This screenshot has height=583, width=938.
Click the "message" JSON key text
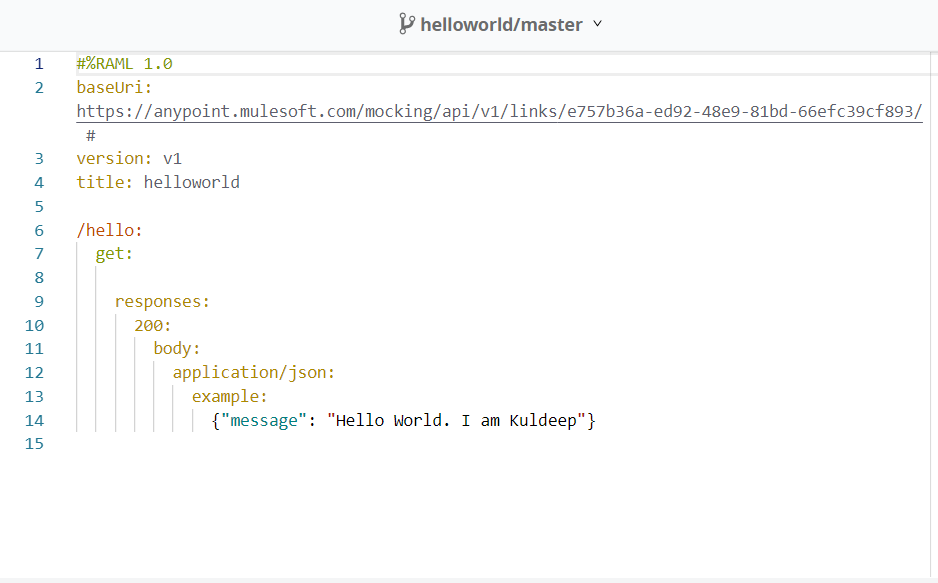tap(264, 420)
